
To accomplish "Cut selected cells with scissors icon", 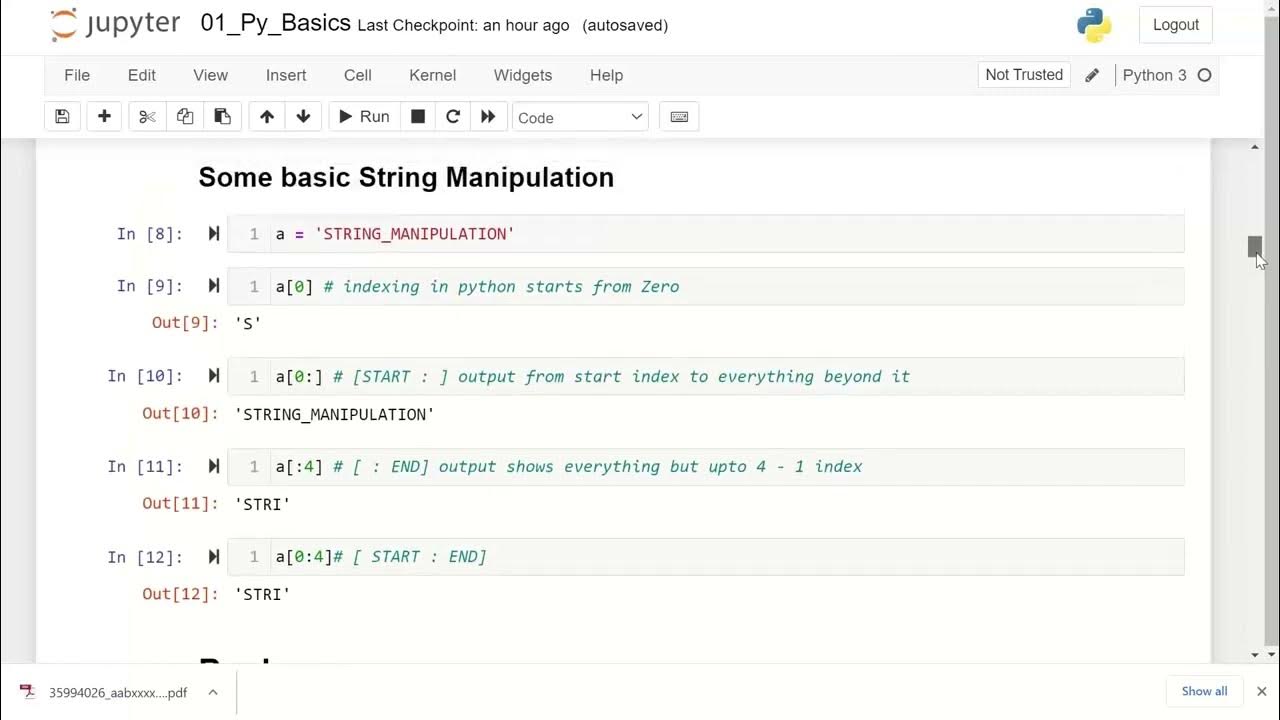I will [147, 117].
